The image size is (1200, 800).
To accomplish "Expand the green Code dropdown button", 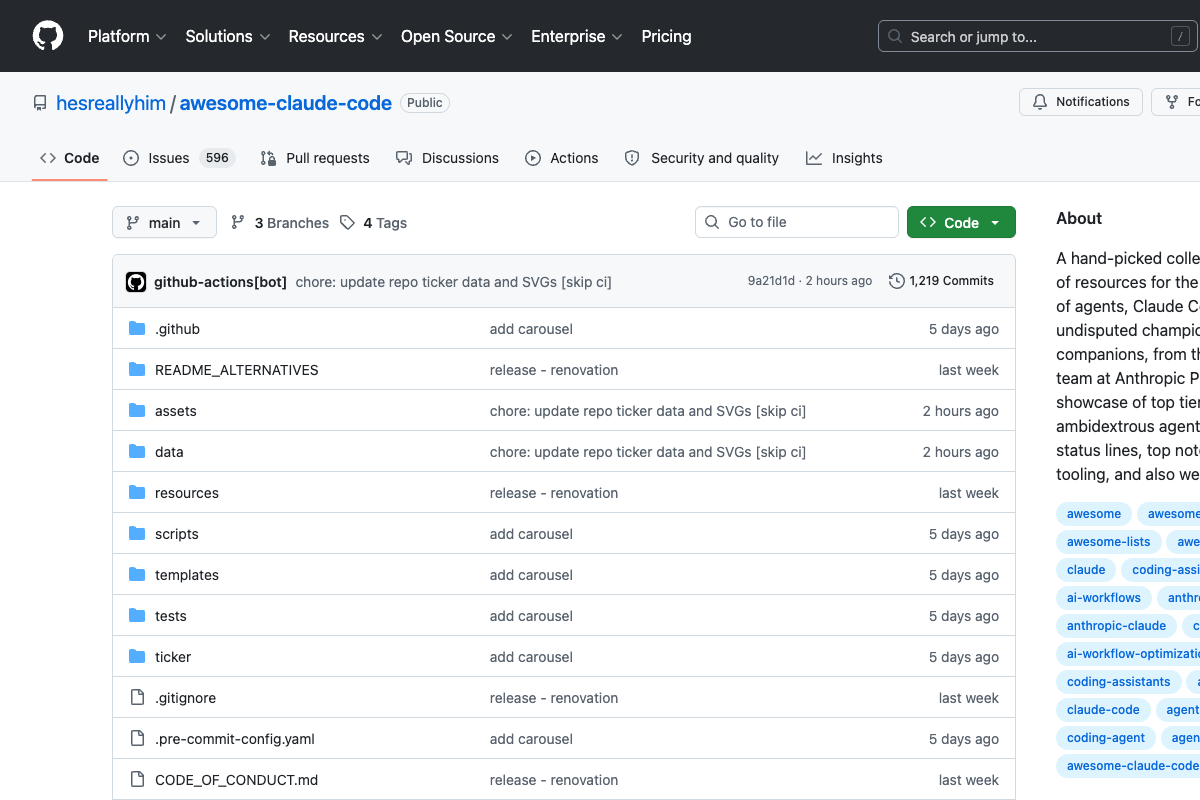I will [x=961, y=223].
